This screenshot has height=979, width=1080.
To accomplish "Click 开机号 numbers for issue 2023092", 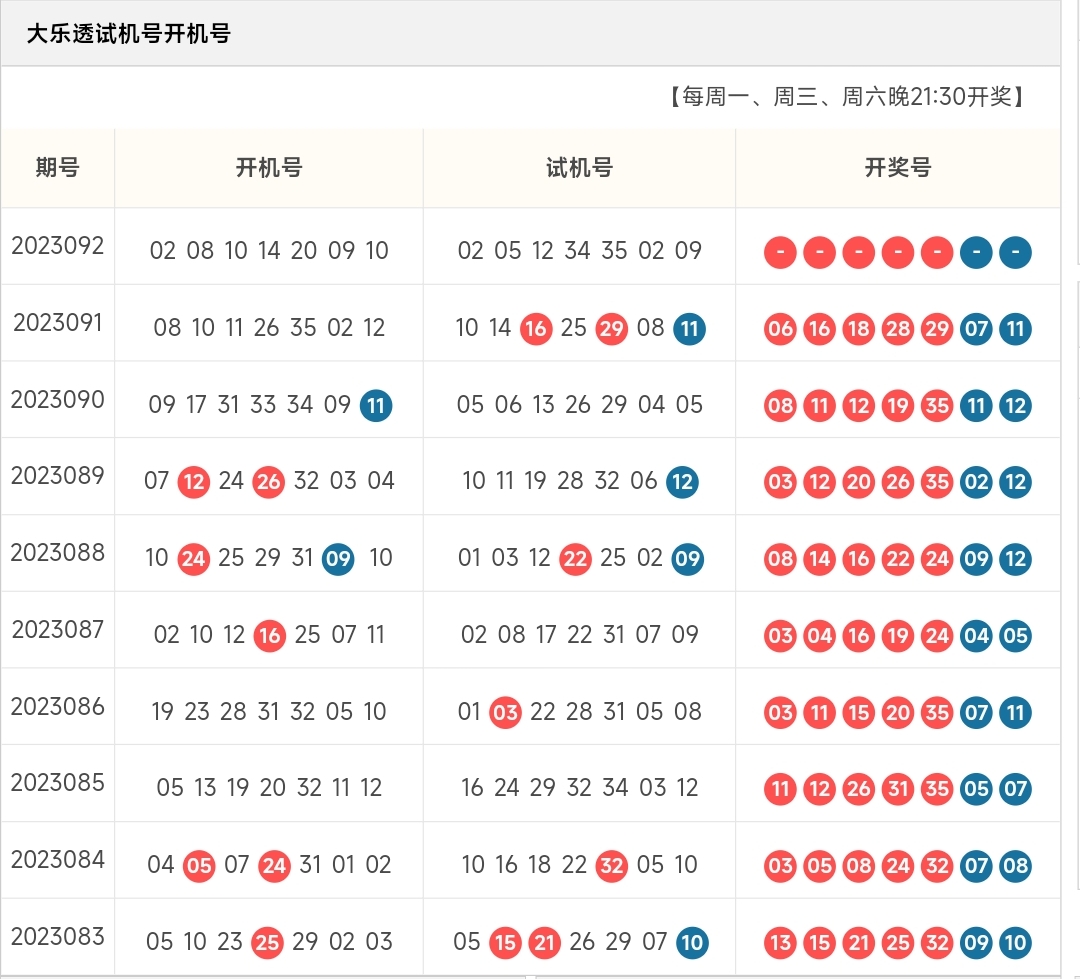I will point(269,251).
